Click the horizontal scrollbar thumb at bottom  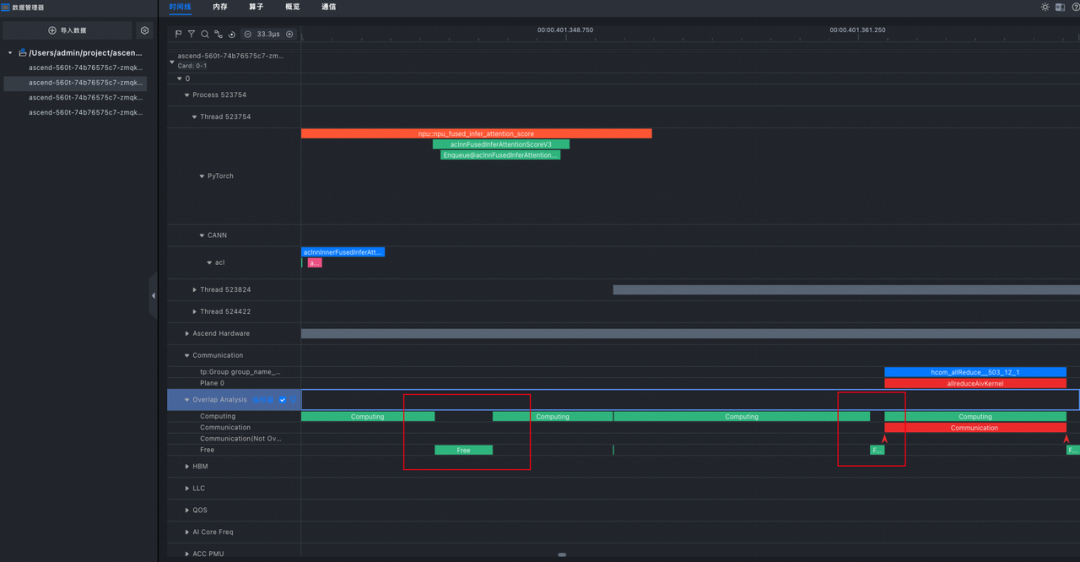pyautogui.click(x=562, y=554)
